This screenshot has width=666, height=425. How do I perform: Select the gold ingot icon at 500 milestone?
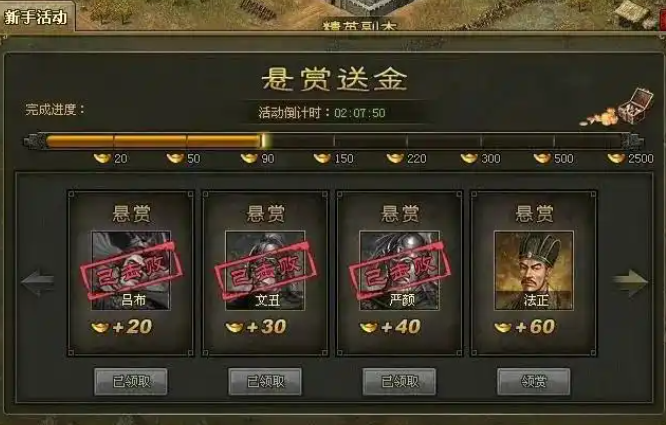click(x=542, y=158)
